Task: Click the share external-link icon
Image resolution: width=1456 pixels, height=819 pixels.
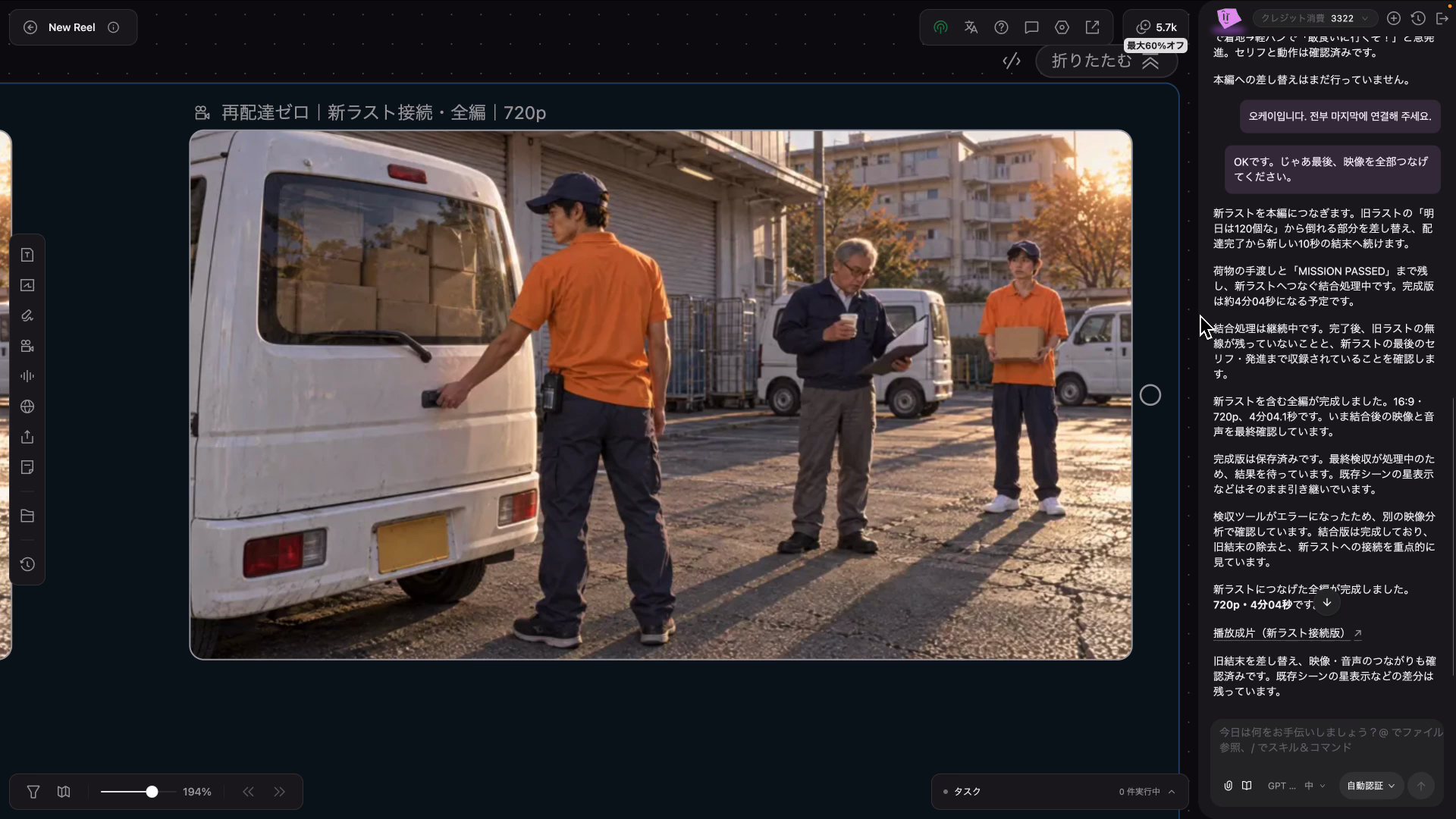Action: point(1092,27)
